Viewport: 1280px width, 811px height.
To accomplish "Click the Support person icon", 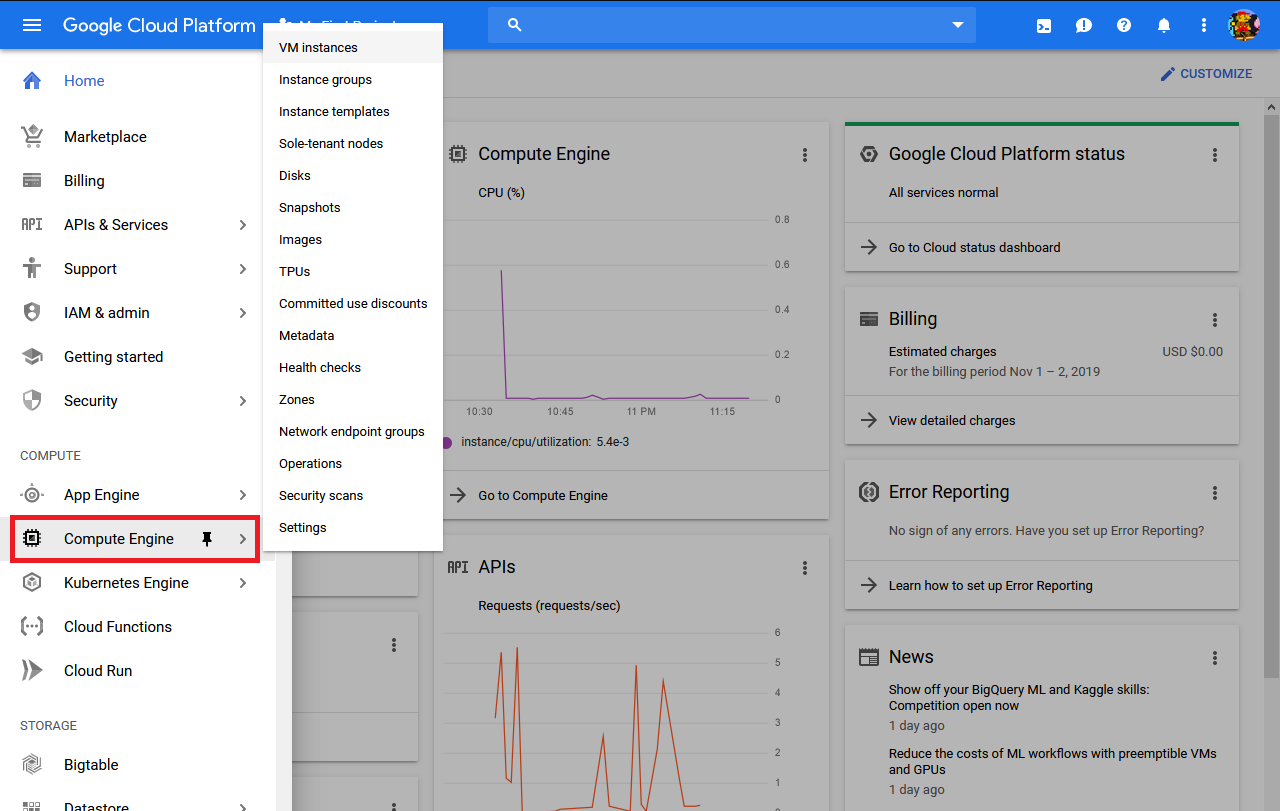I will (32, 269).
